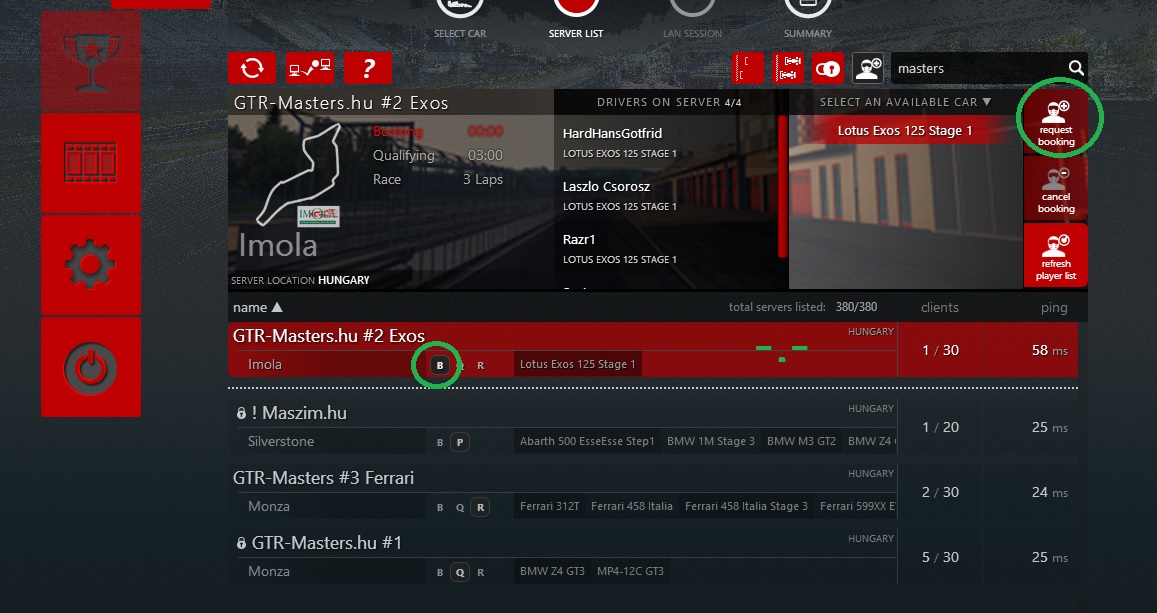This screenshot has width=1157, height=613.
Task: Click the magnifier search icon
Action: (x=1076, y=68)
